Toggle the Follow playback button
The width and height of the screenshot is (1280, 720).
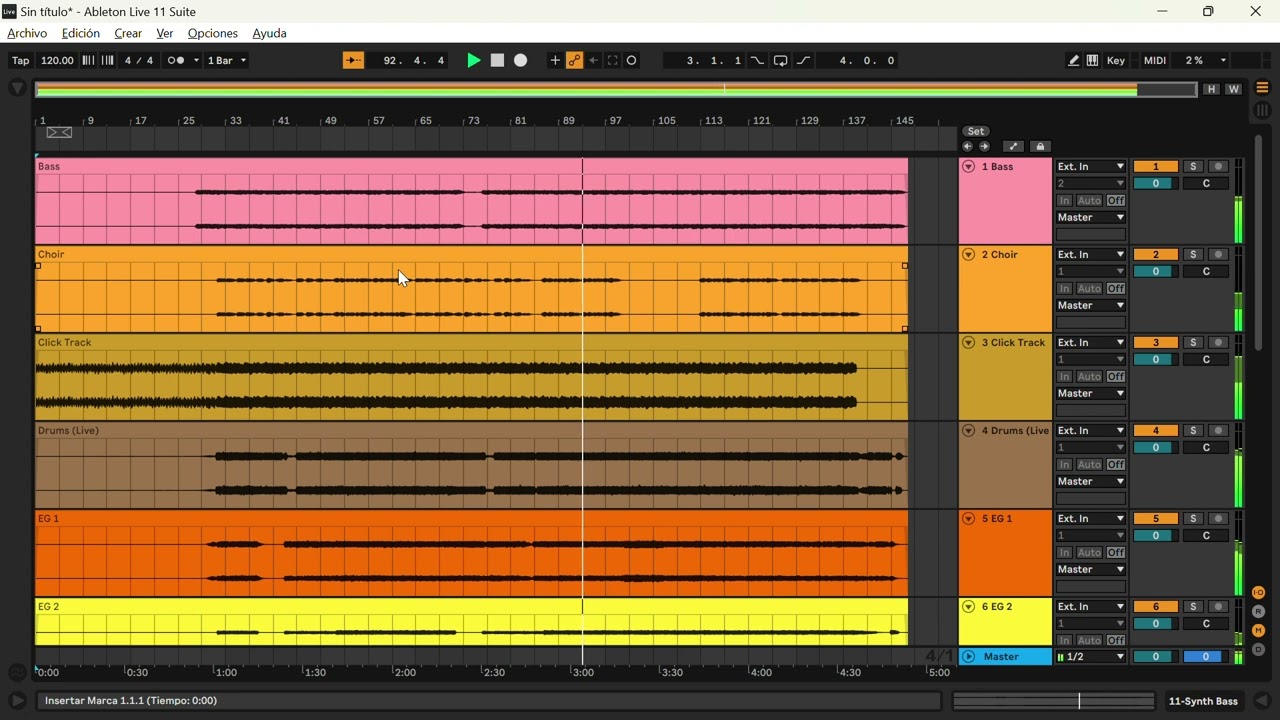point(353,61)
